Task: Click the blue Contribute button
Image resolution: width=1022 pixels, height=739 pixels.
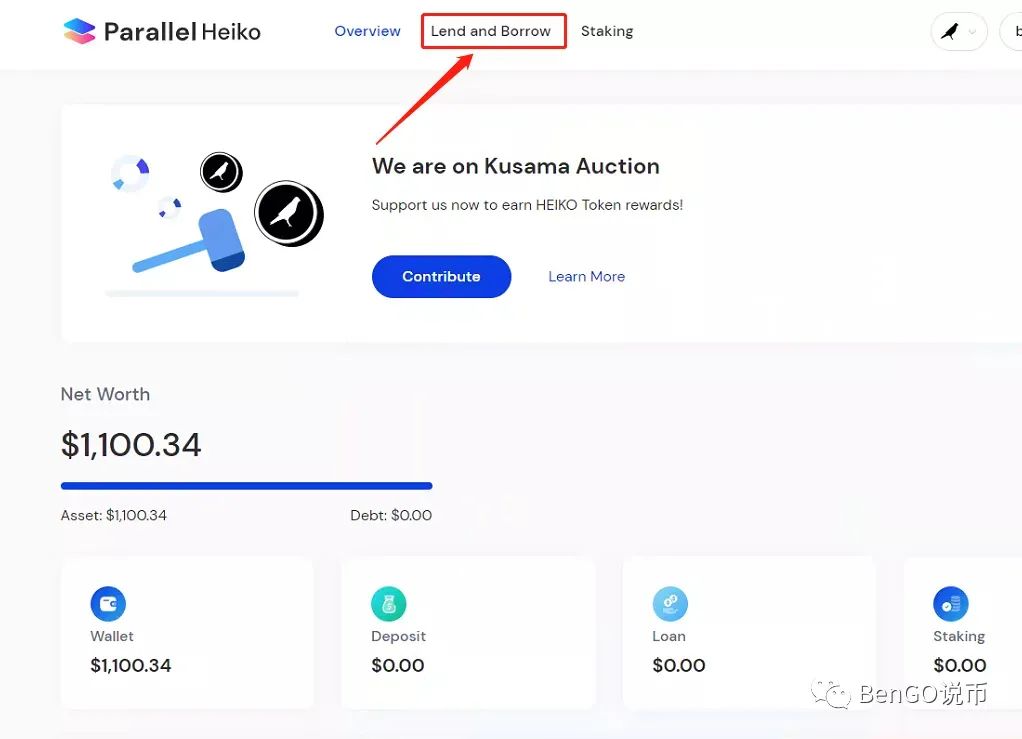Action: pos(441,276)
